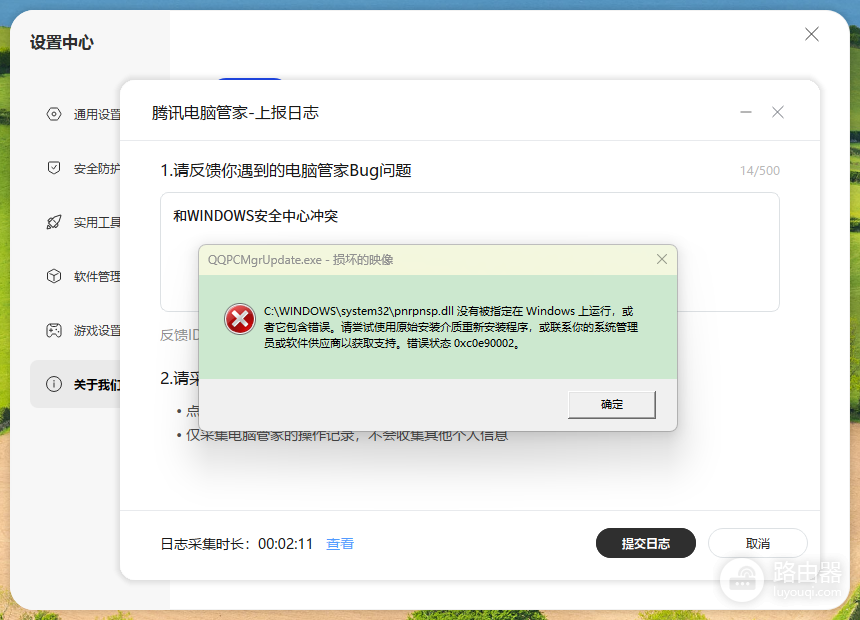Viewport: 860px width, 620px height.
Task: Click the 通用设置 gear-ring icon
Action: click(54, 114)
